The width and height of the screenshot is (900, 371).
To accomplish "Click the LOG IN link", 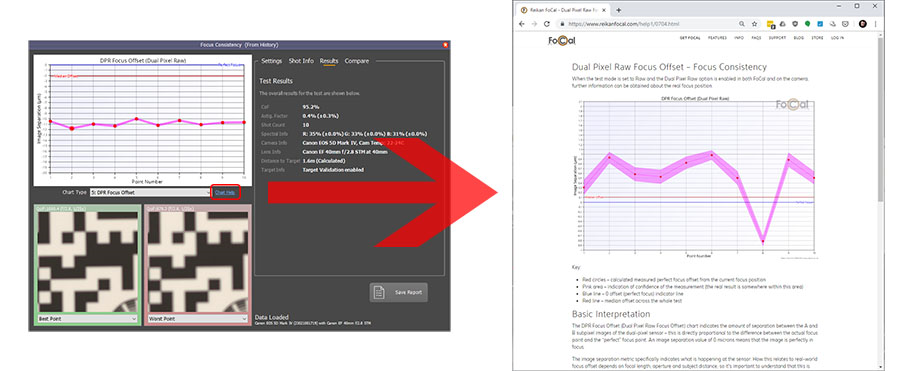I will click(x=837, y=38).
